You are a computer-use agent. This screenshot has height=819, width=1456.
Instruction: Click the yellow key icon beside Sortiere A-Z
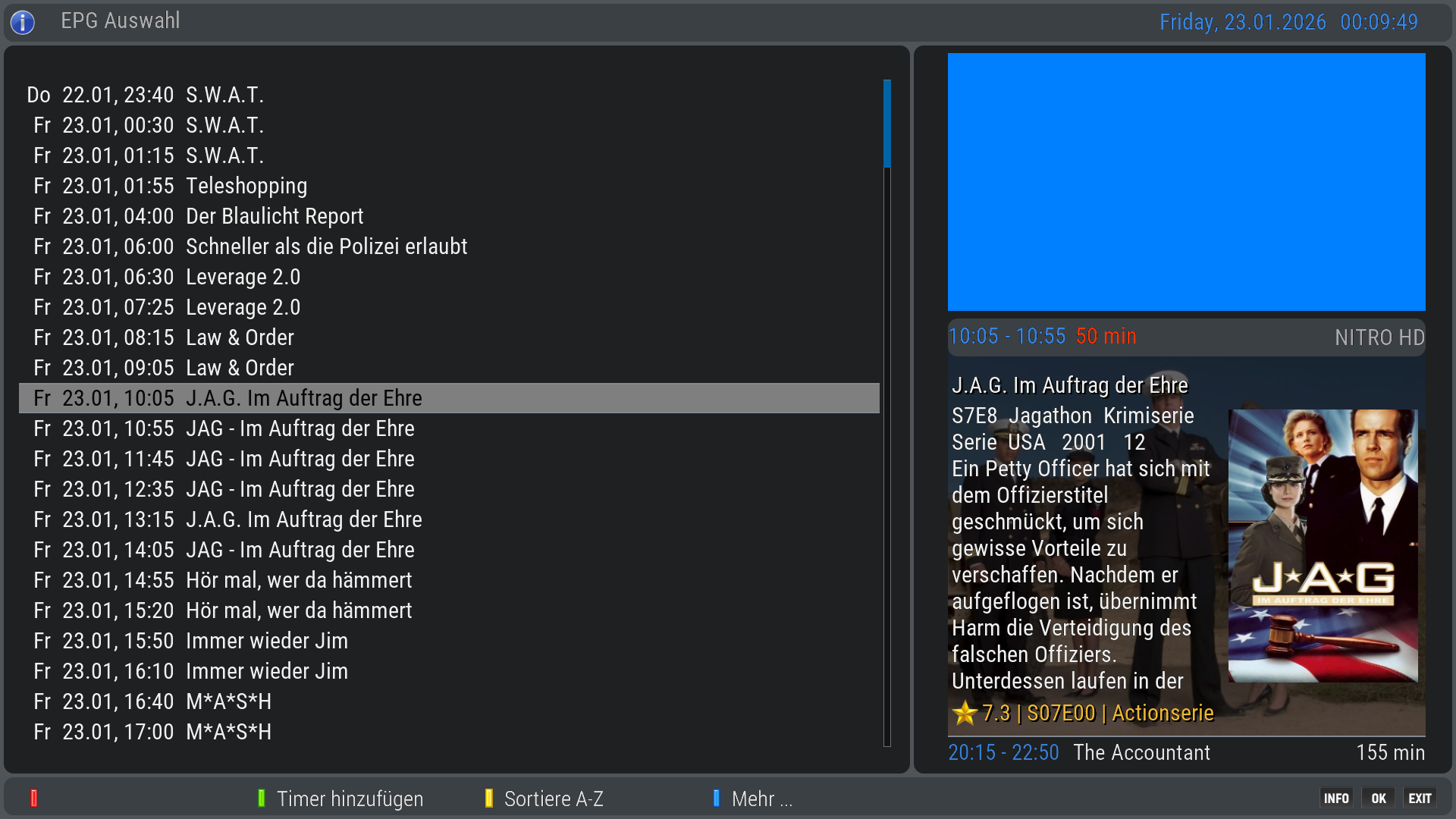tap(488, 798)
